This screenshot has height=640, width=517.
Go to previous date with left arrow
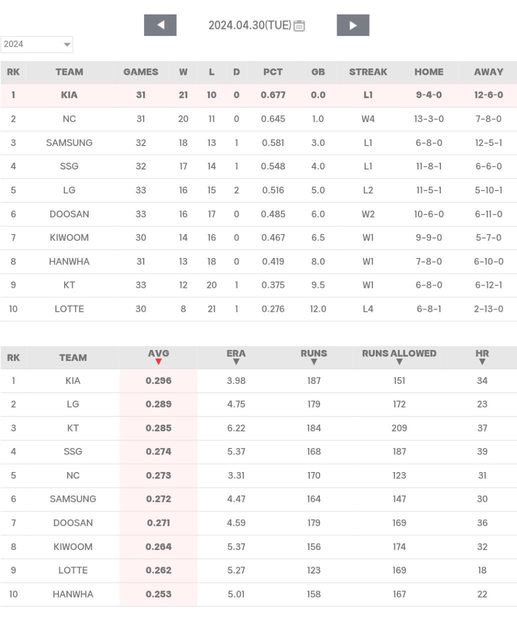(x=160, y=25)
